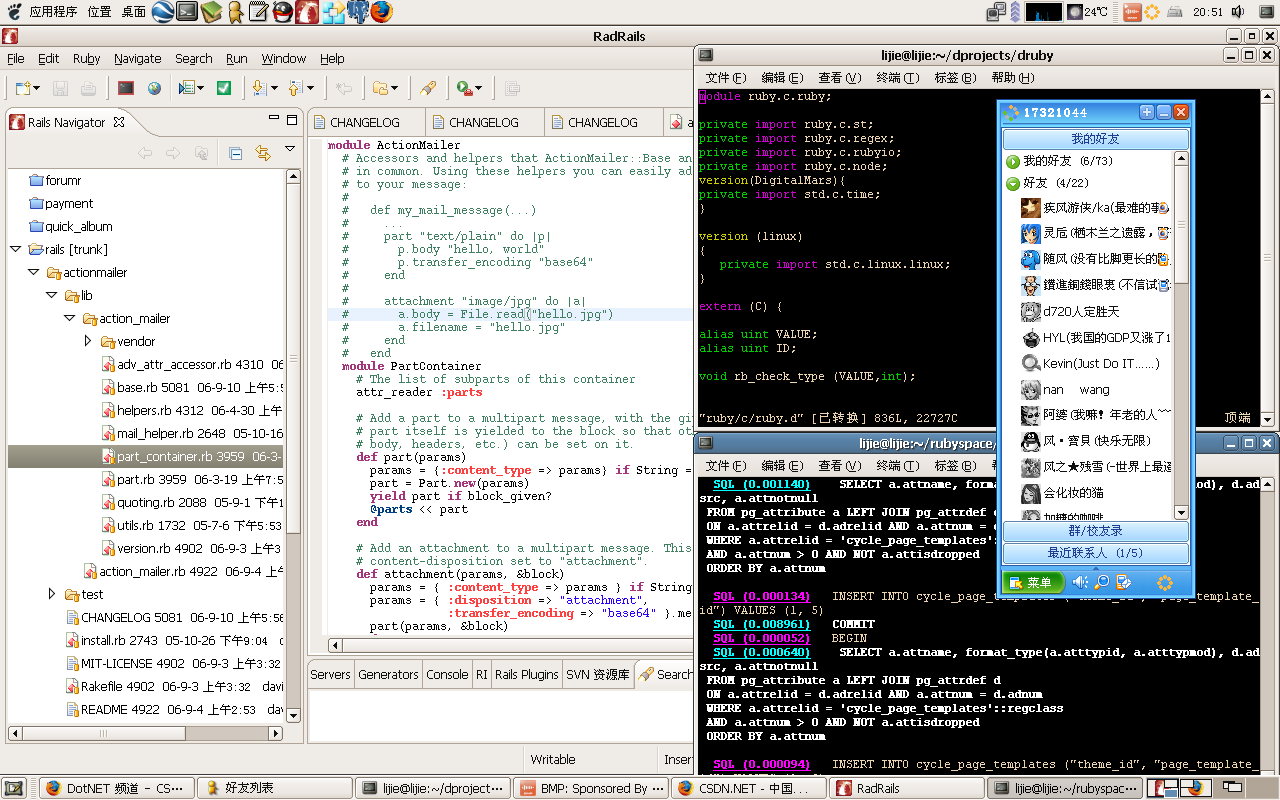Collapse the actionmailer folder node
Viewport: 1280px width, 800px height.
pyautogui.click(x=34, y=272)
